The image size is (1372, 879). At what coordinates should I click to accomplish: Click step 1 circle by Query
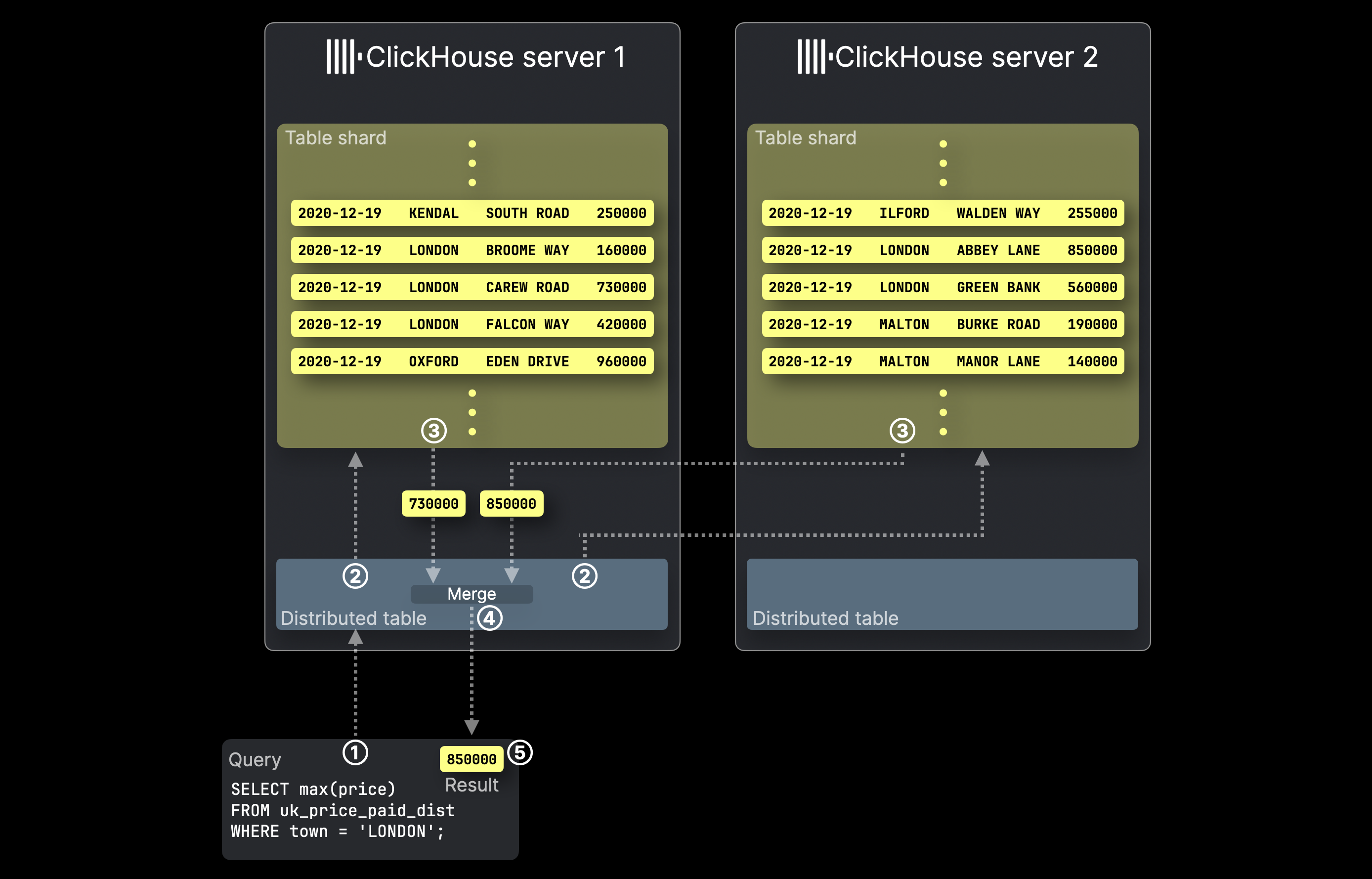[355, 752]
